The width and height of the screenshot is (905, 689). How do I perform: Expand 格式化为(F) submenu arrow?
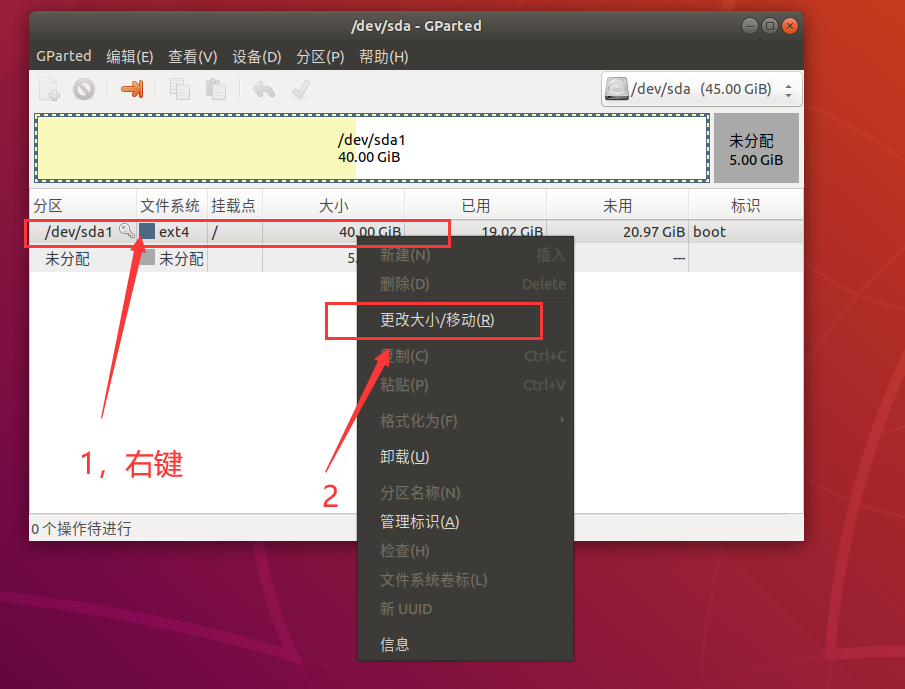(562, 420)
